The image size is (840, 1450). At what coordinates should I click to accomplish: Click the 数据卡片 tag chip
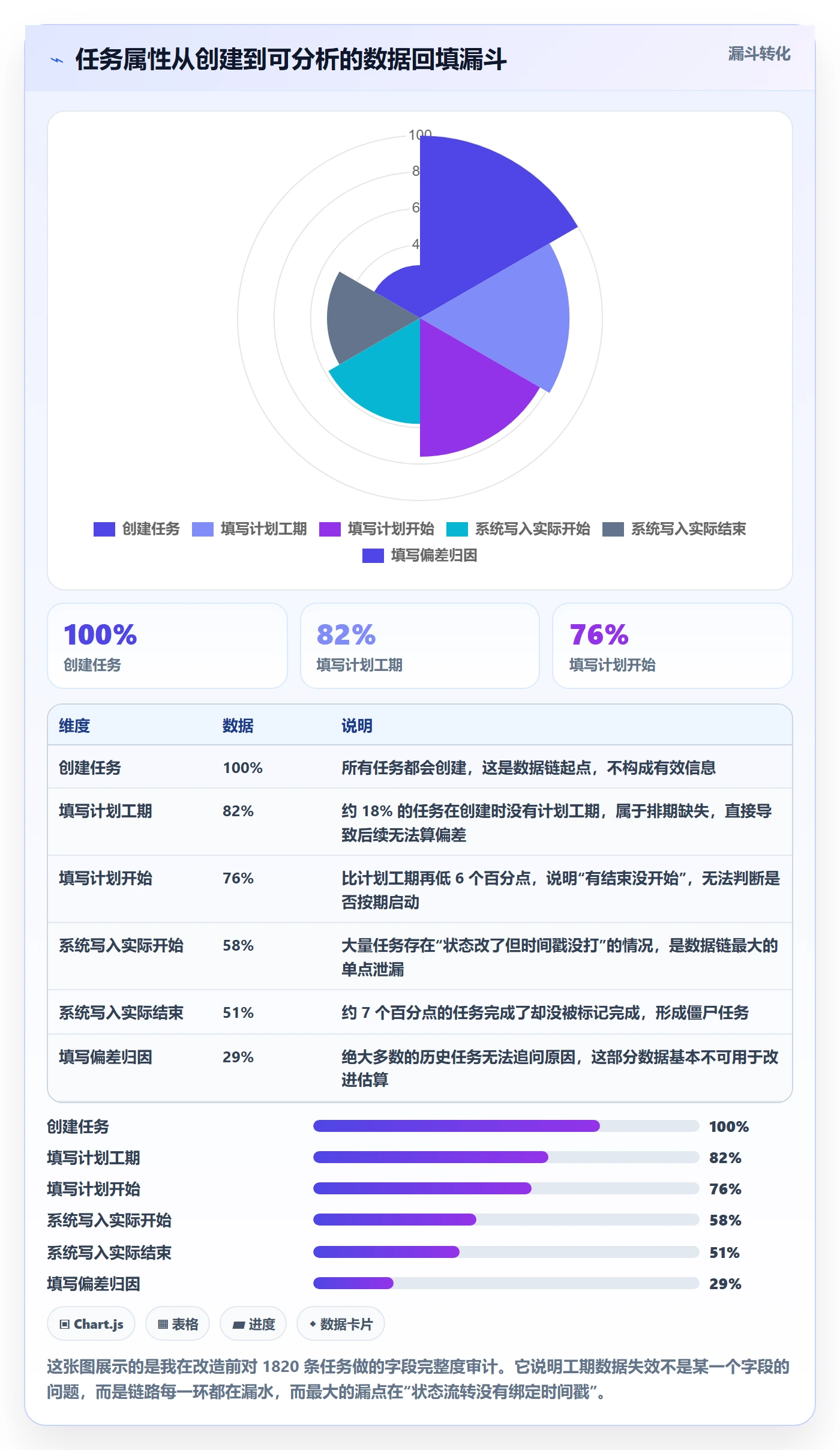click(341, 1324)
